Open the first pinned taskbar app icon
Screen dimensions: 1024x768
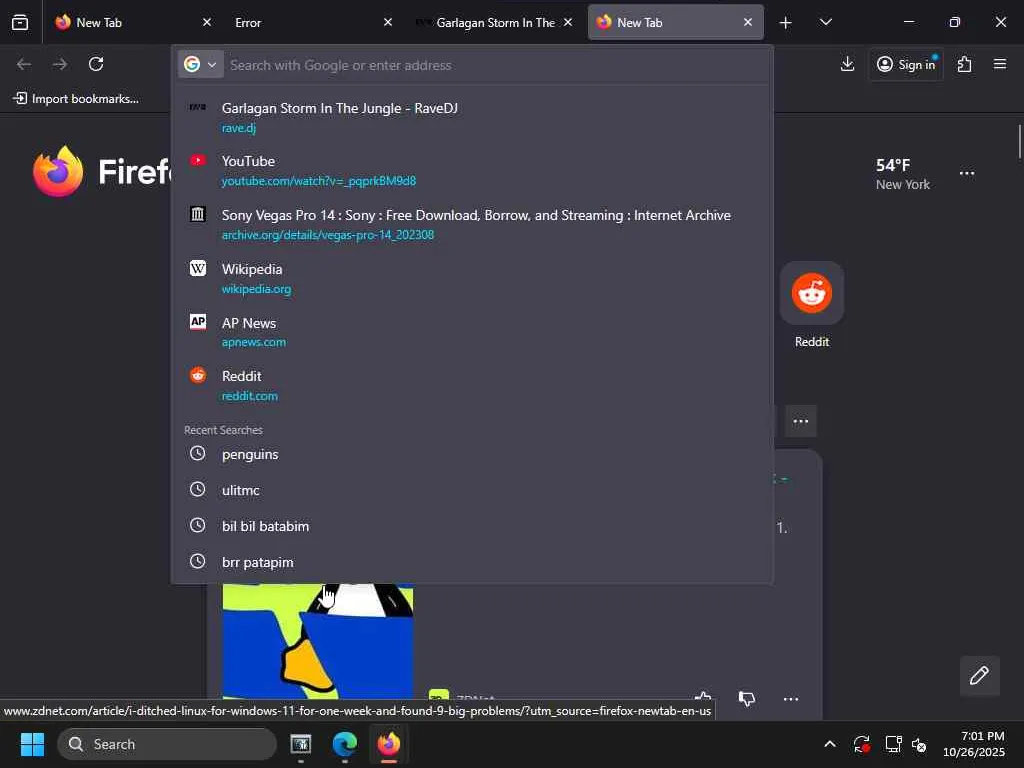pos(300,744)
